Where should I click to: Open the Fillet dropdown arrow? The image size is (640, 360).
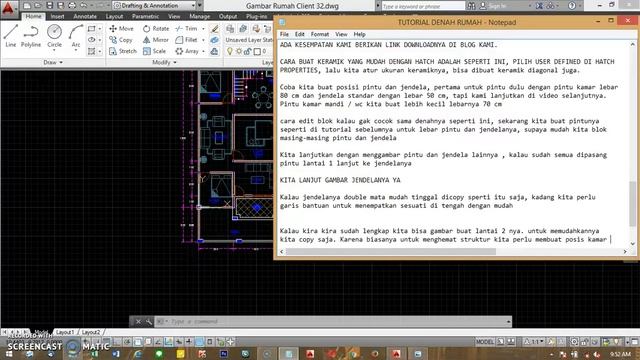[x=203, y=40]
